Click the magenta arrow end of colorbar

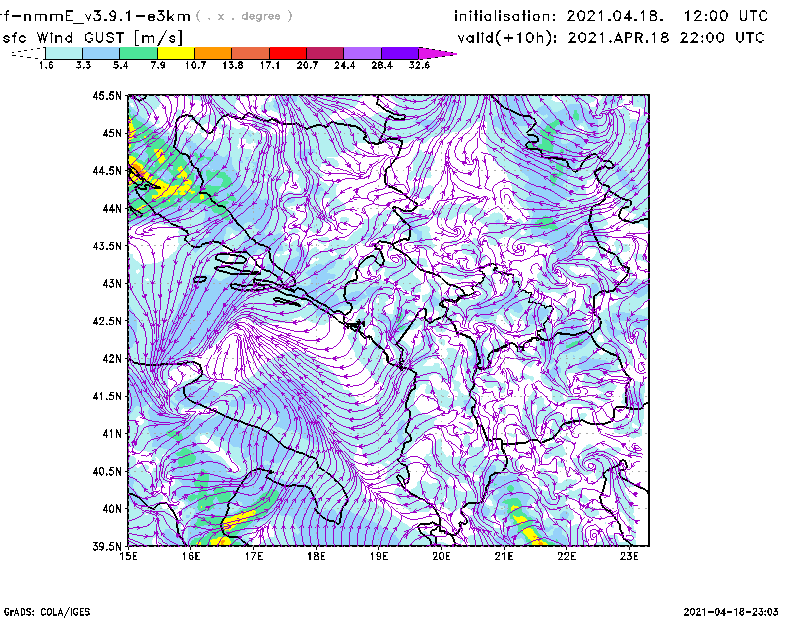point(437,53)
